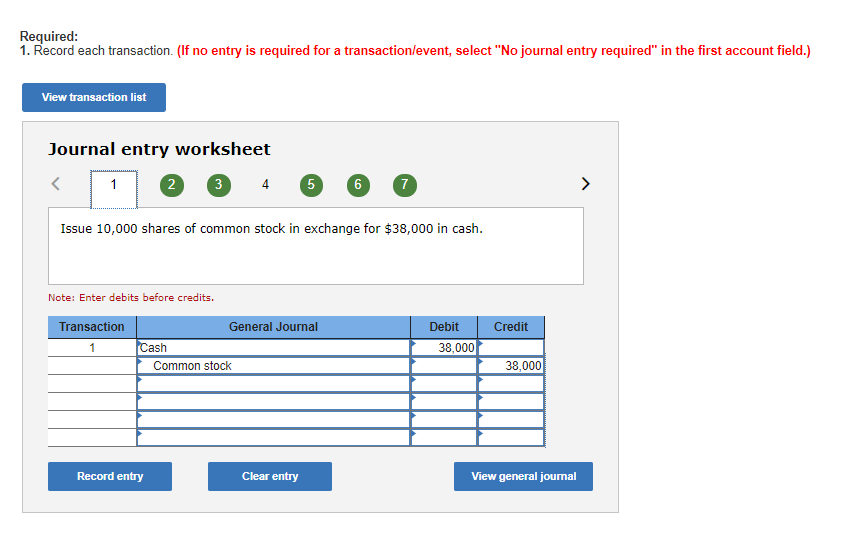Switch to transaction 2 circle

point(171,185)
